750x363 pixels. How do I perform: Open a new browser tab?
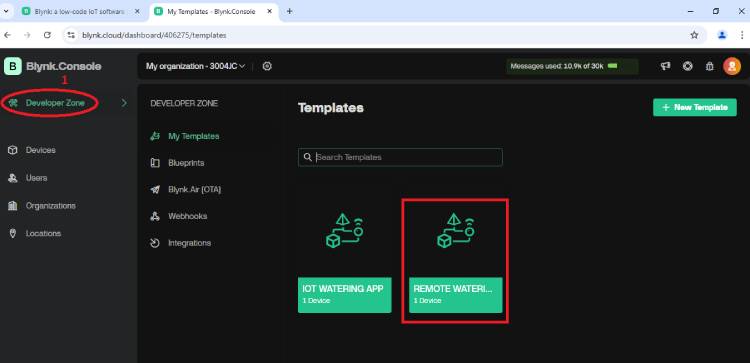tap(289, 11)
